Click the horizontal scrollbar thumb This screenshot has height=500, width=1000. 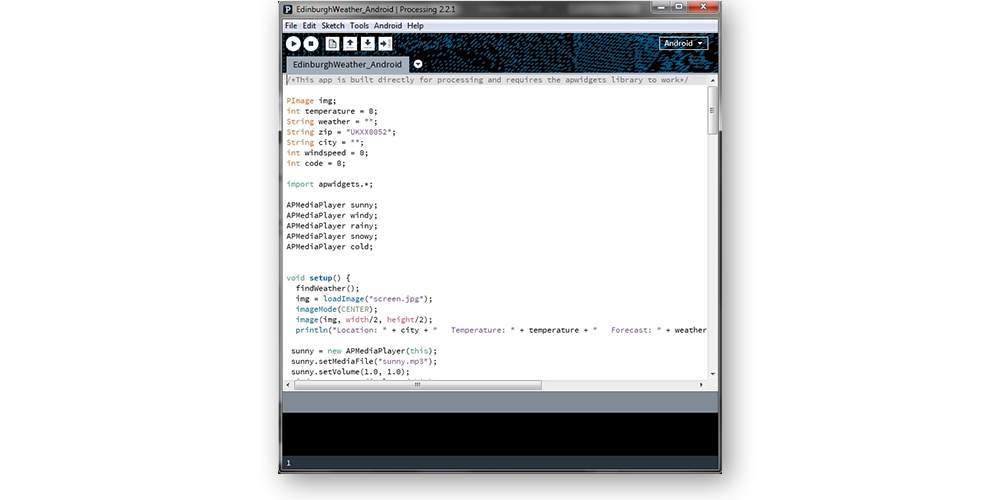(418, 385)
